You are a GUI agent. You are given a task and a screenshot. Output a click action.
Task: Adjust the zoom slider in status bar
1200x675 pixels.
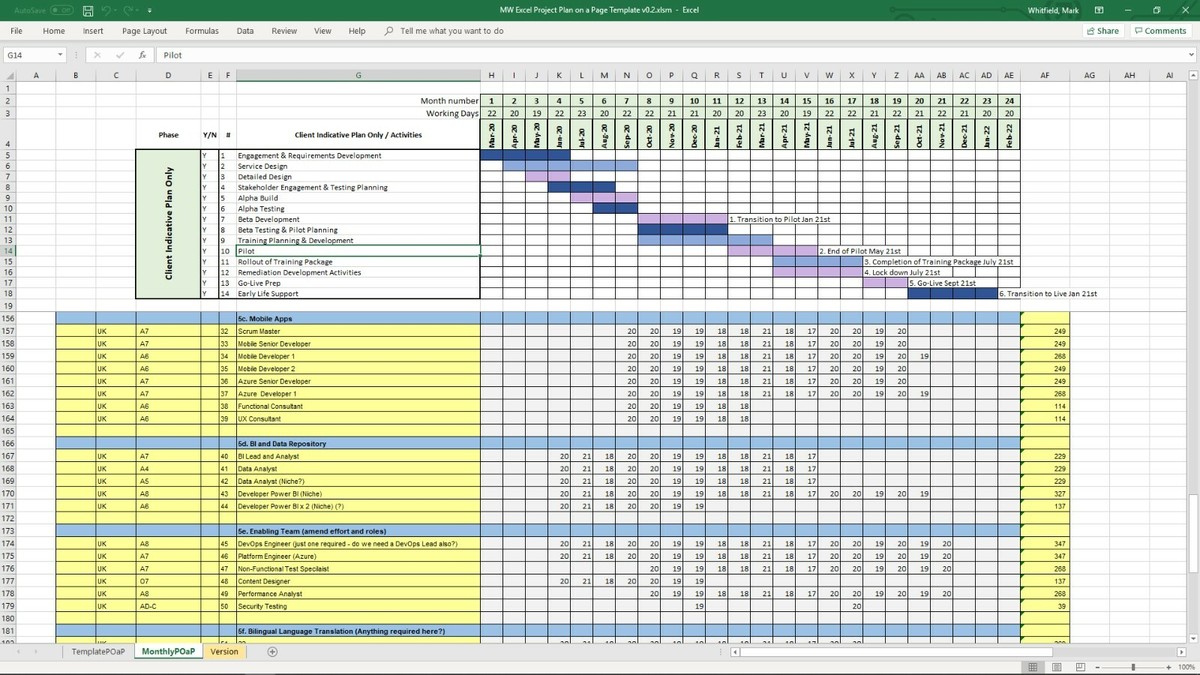click(x=1131, y=667)
